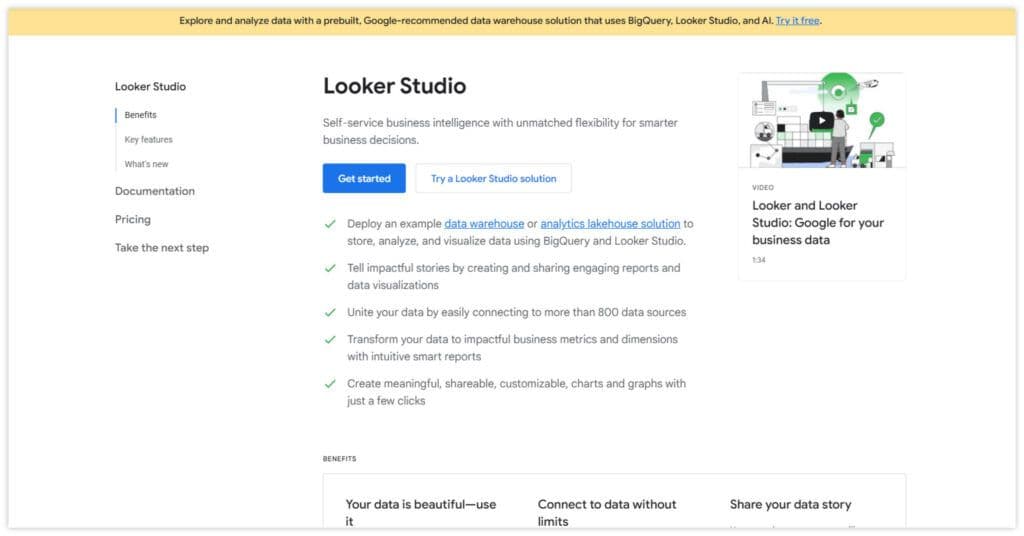The image size is (1024, 536).
Task: Go to Pricing section
Action: coord(133,219)
